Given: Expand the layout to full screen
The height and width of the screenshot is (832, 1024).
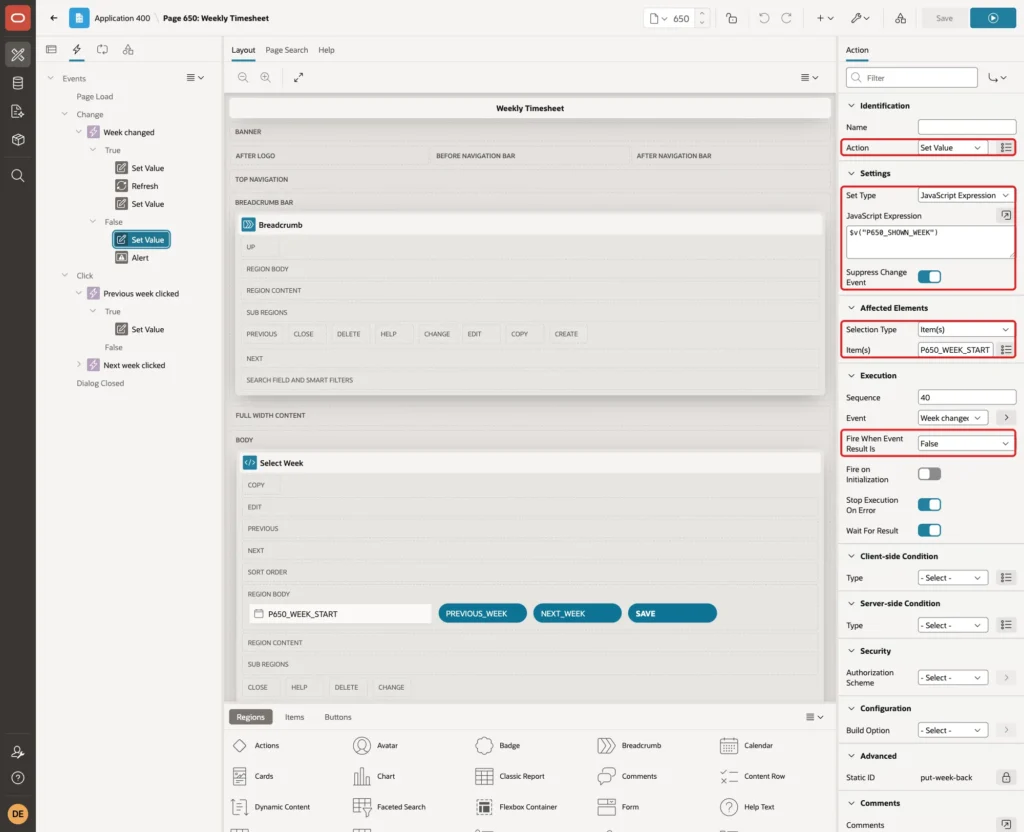Looking at the screenshot, I should pos(298,77).
